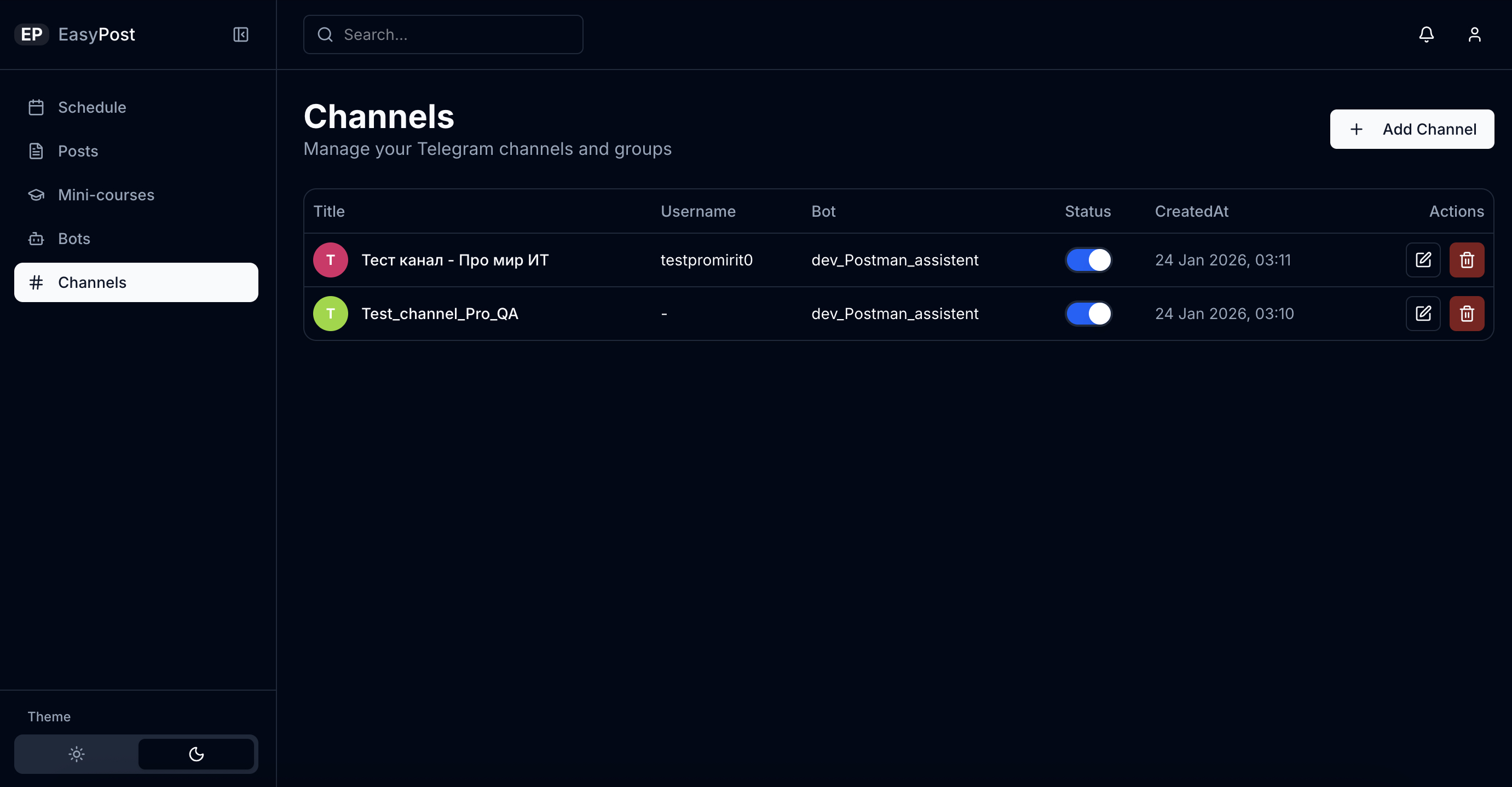Viewport: 1512px width, 787px height.
Task: Switch to light theme
Action: [76, 754]
